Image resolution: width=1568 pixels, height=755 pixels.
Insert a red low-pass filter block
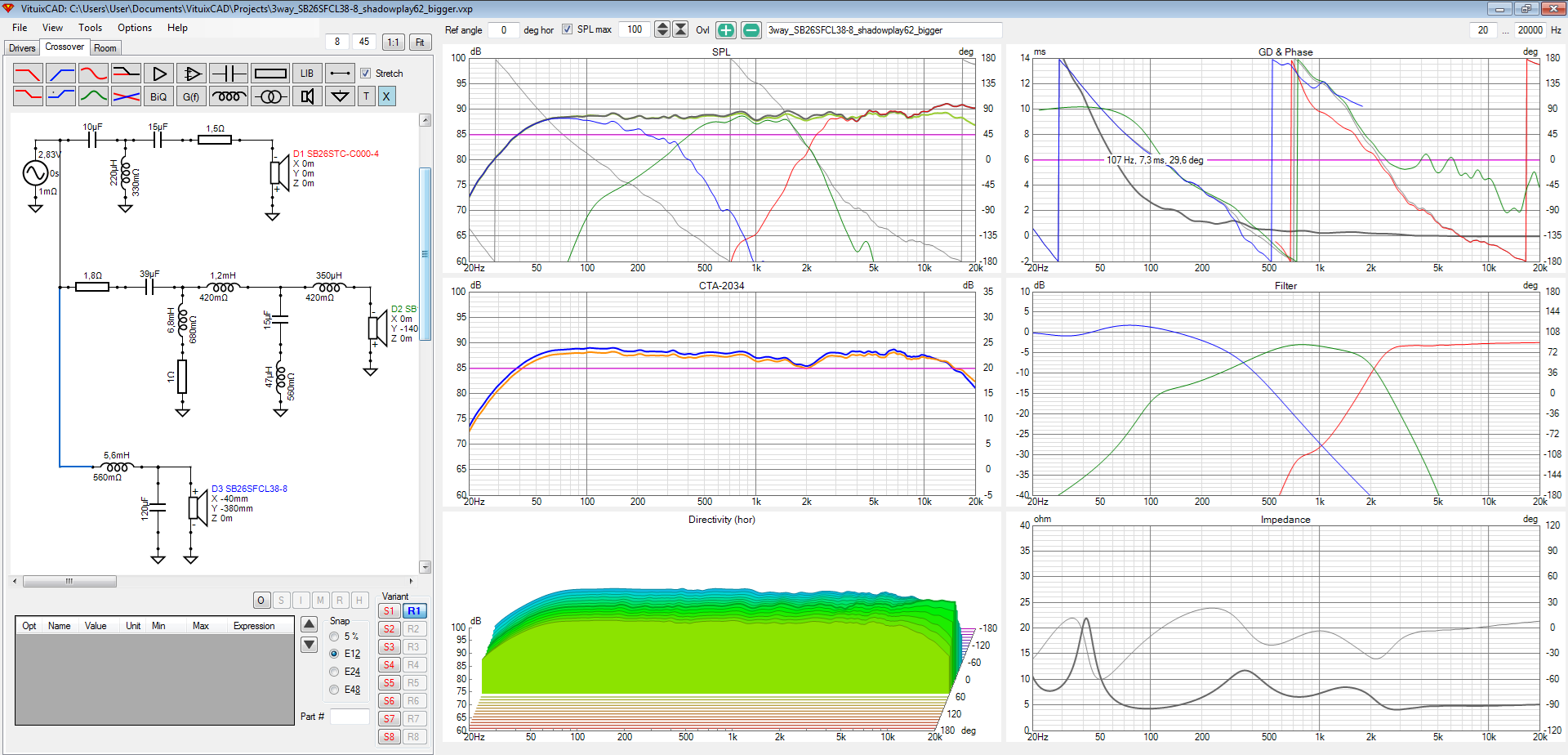click(x=28, y=74)
